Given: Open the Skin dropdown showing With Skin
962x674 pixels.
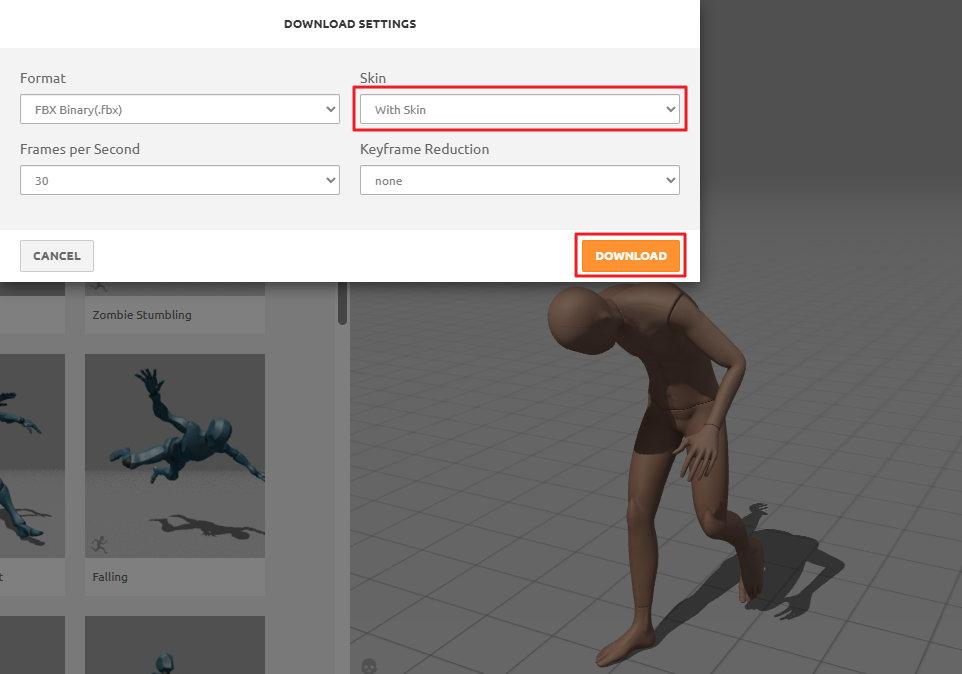Looking at the screenshot, I should click(x=520, y=109).
